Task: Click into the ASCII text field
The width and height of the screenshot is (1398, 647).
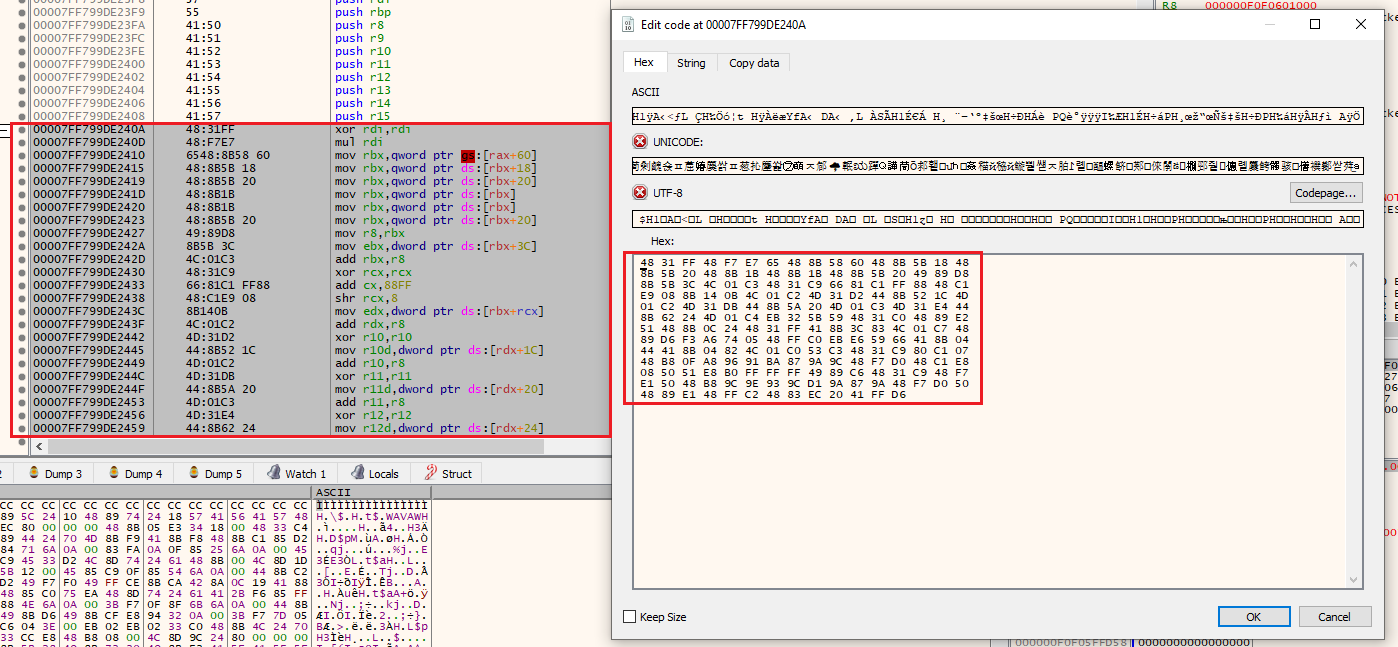Action: point(997,116)
